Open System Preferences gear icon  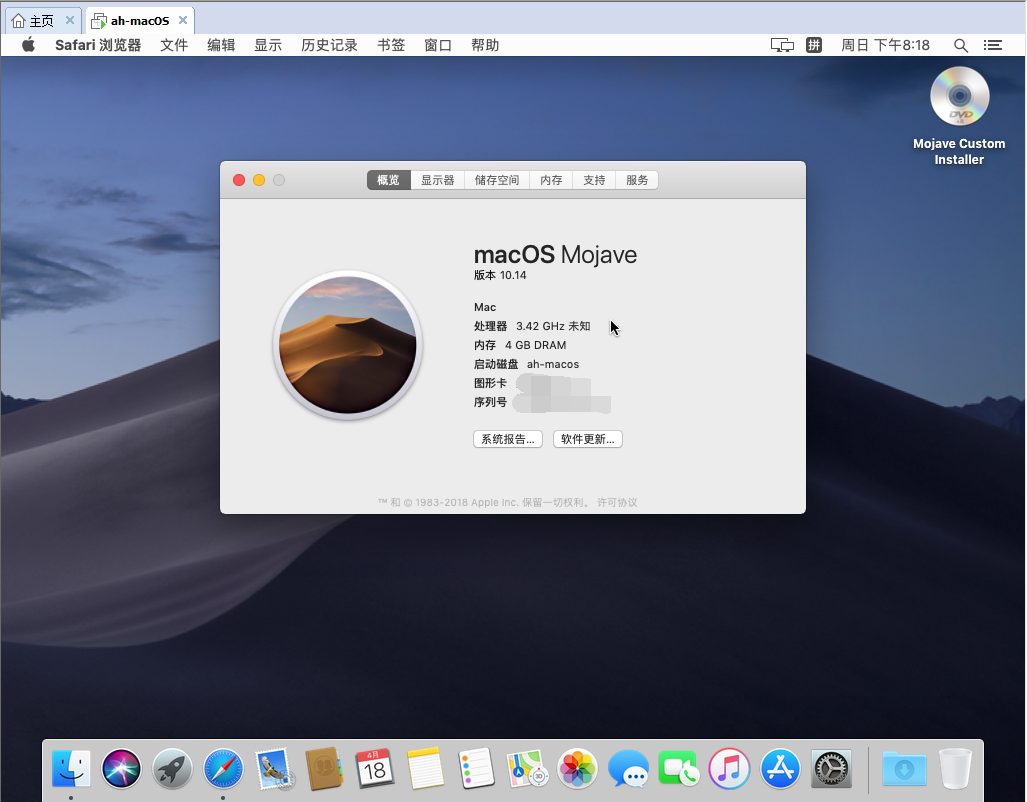831,768
